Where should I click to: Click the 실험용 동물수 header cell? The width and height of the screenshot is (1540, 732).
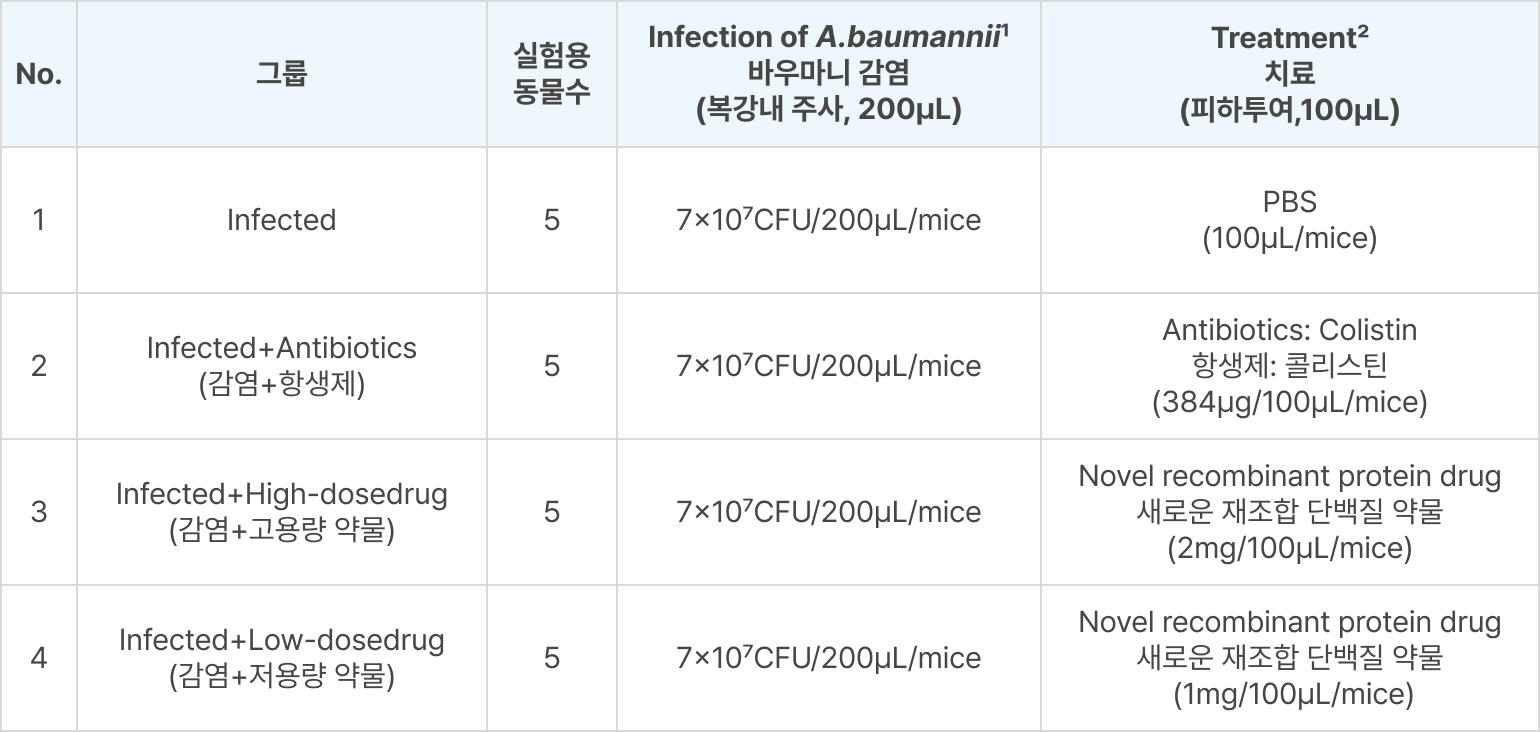point(551,74)
